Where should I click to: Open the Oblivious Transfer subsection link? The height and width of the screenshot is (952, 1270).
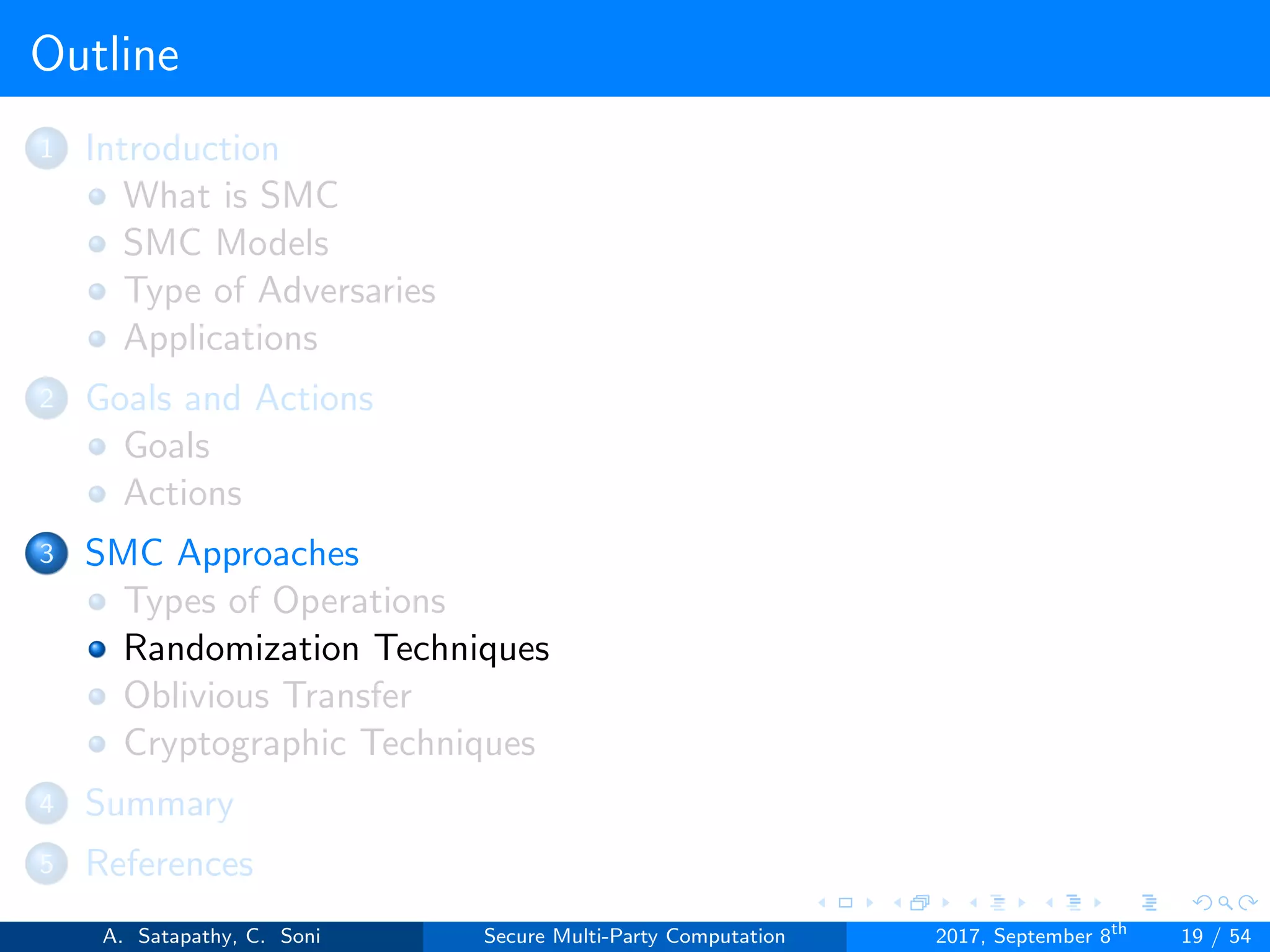click(267, 695)
